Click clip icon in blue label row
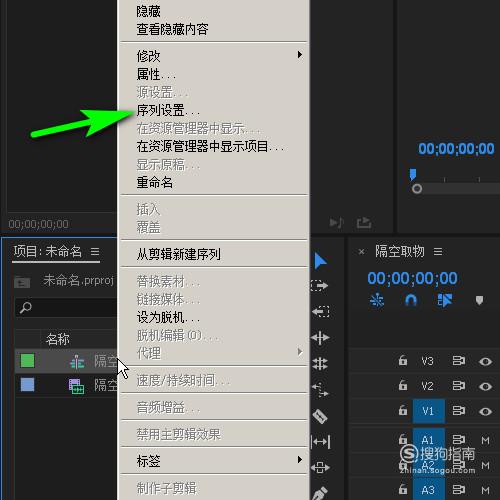 (x=76, y=386)
